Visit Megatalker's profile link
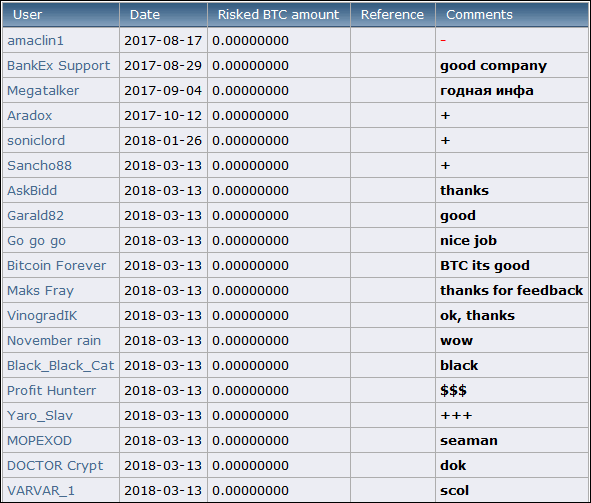591x503 pixels. tap(43, 91)
